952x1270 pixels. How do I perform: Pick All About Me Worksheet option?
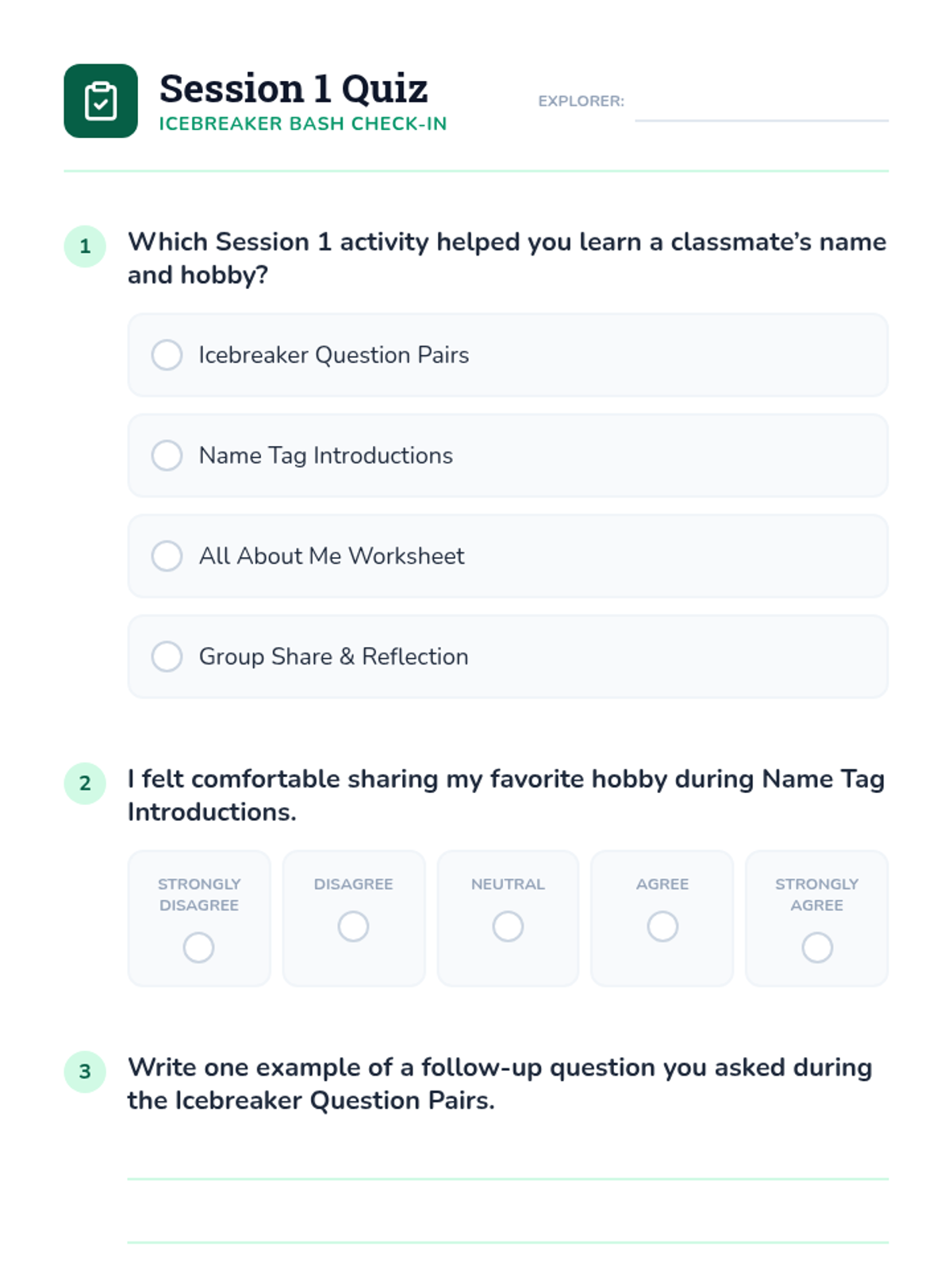167,556
